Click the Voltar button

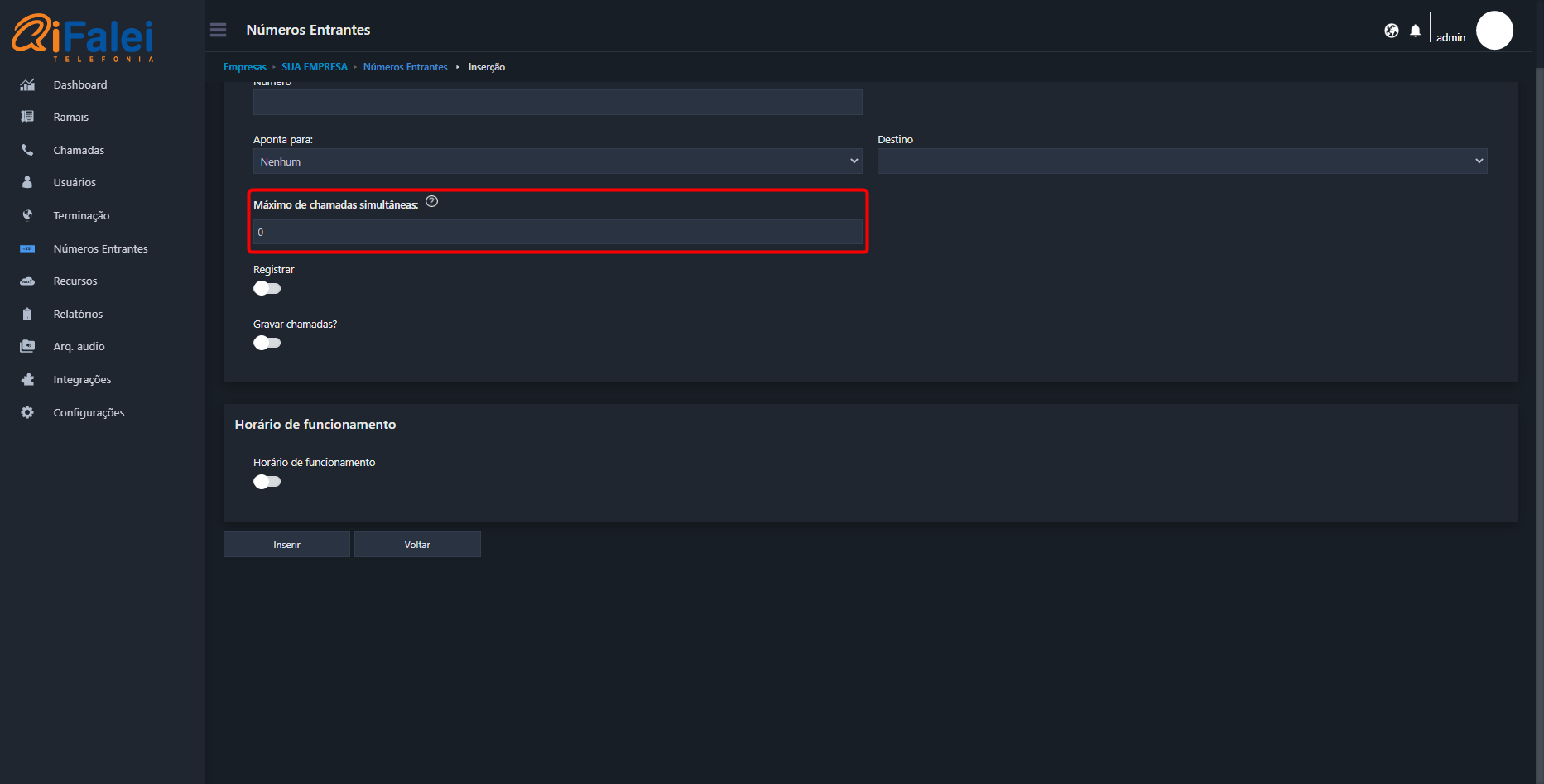click(x=417, y=545)
